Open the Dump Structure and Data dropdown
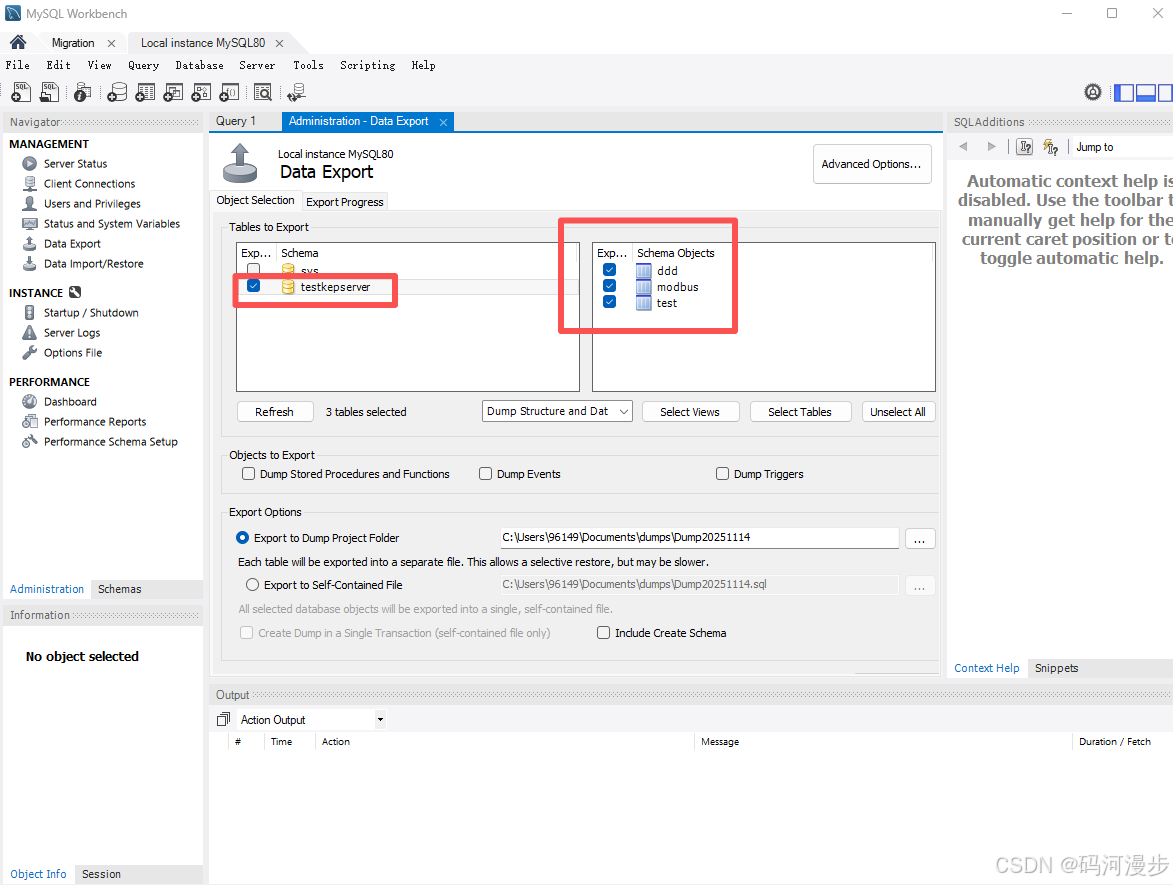This screenshot has width=1173, height=885. tap(557, 411)
